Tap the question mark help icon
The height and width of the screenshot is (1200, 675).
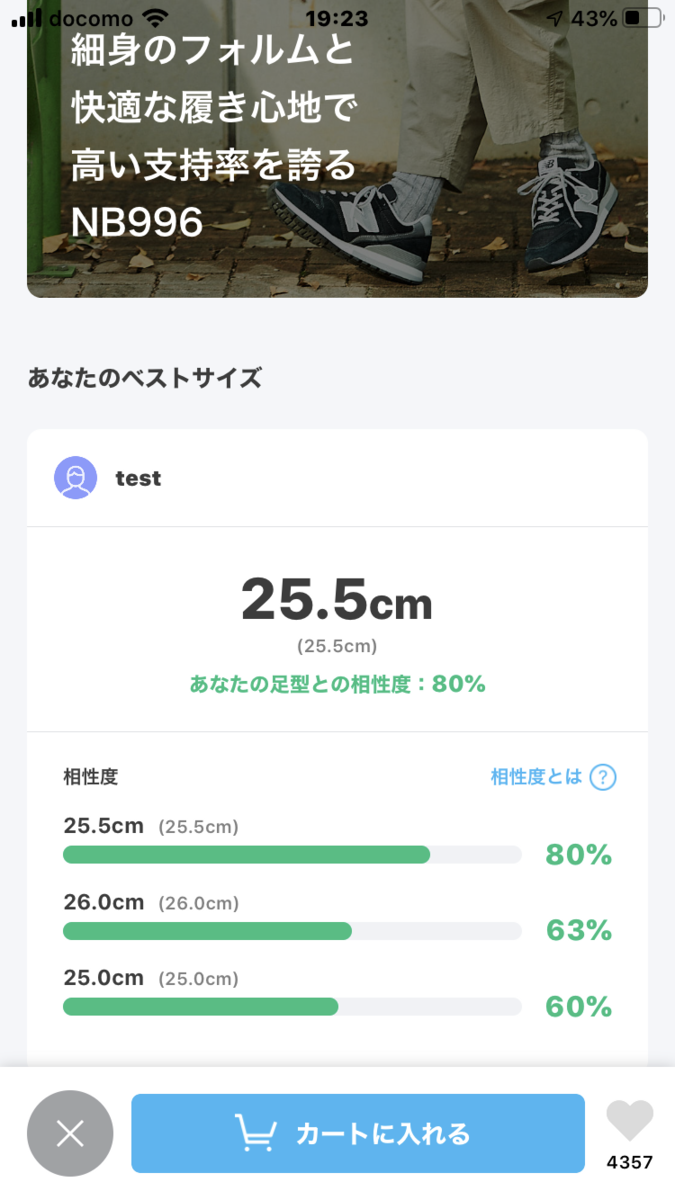[603, 777]
